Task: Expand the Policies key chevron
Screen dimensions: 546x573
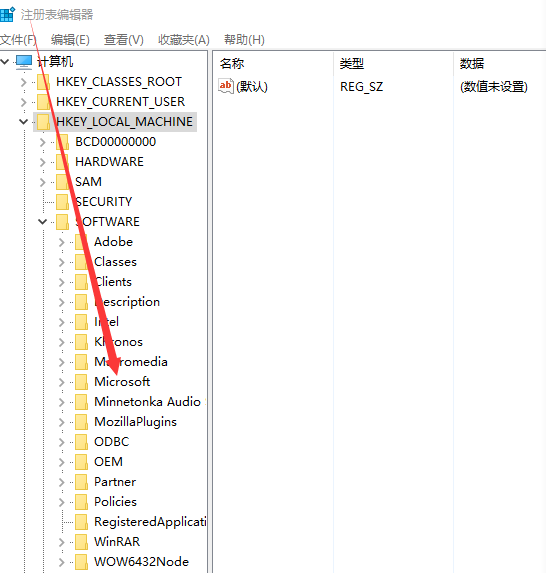Action: 62,502
